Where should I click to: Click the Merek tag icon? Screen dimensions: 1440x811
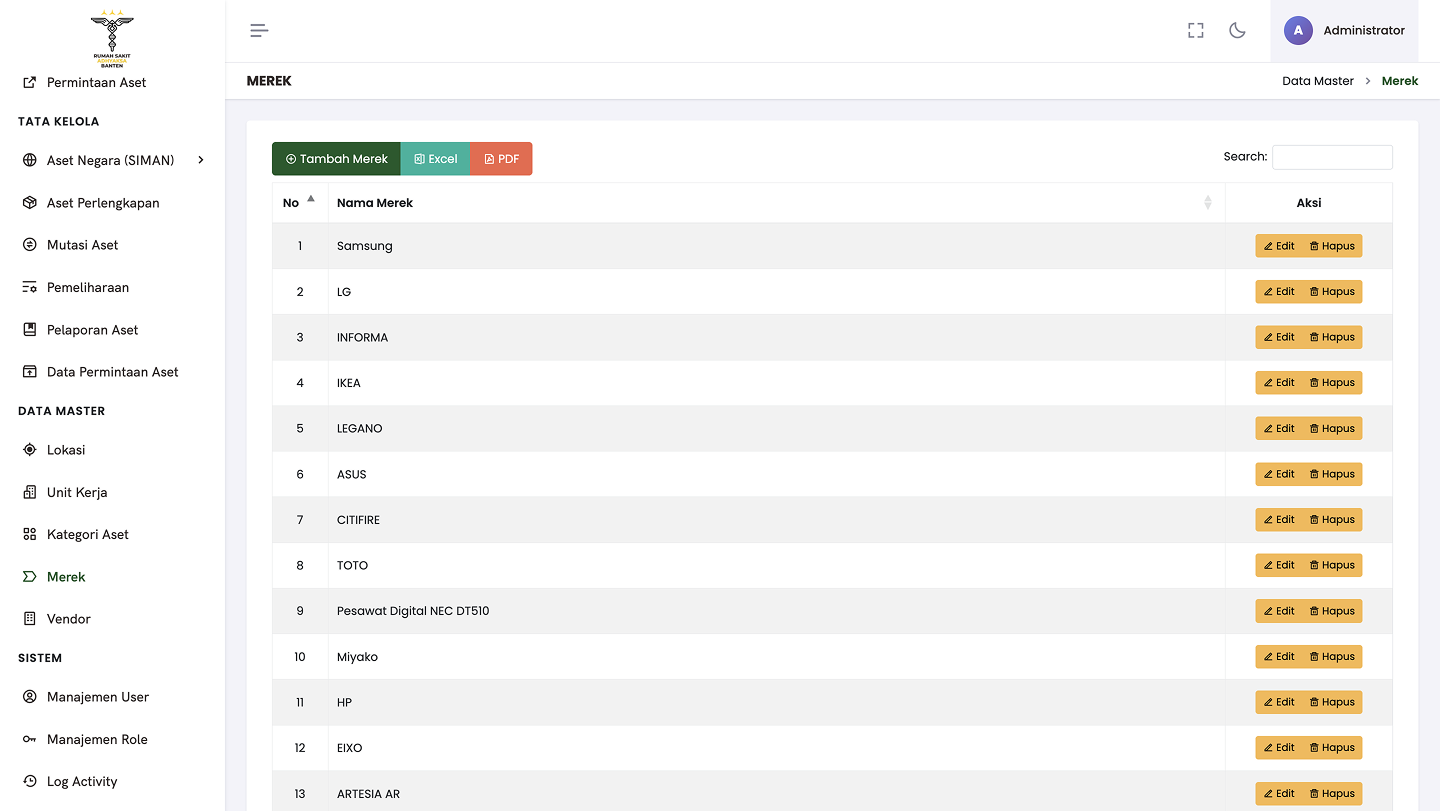tap(29, 577)
